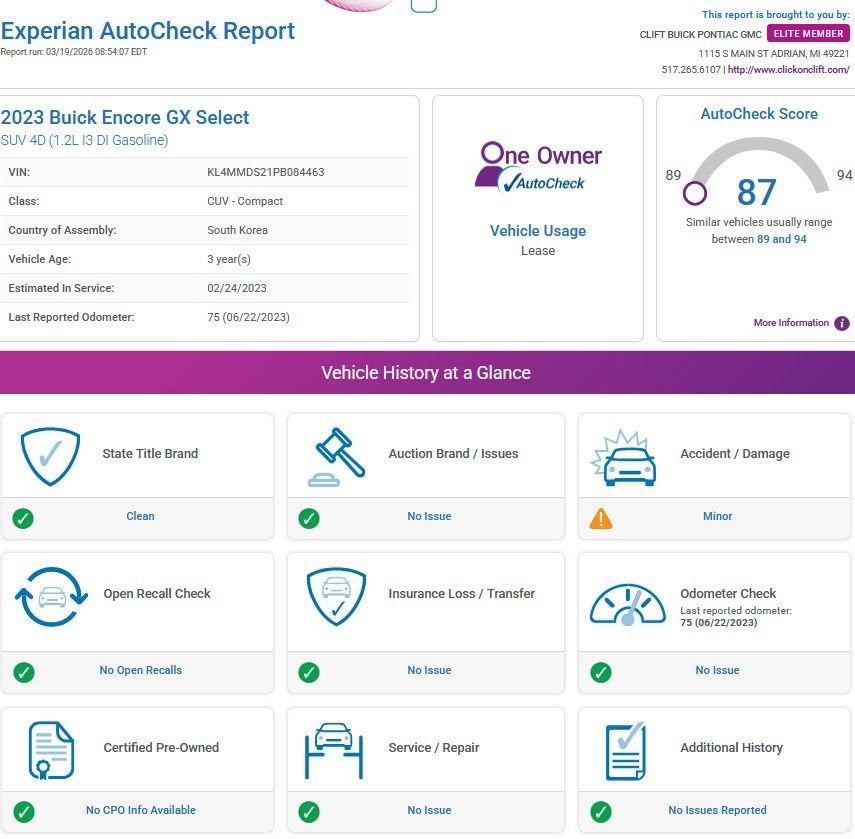Click the State Title Brand shield icon
855x839 pixels.
(50, 456)
